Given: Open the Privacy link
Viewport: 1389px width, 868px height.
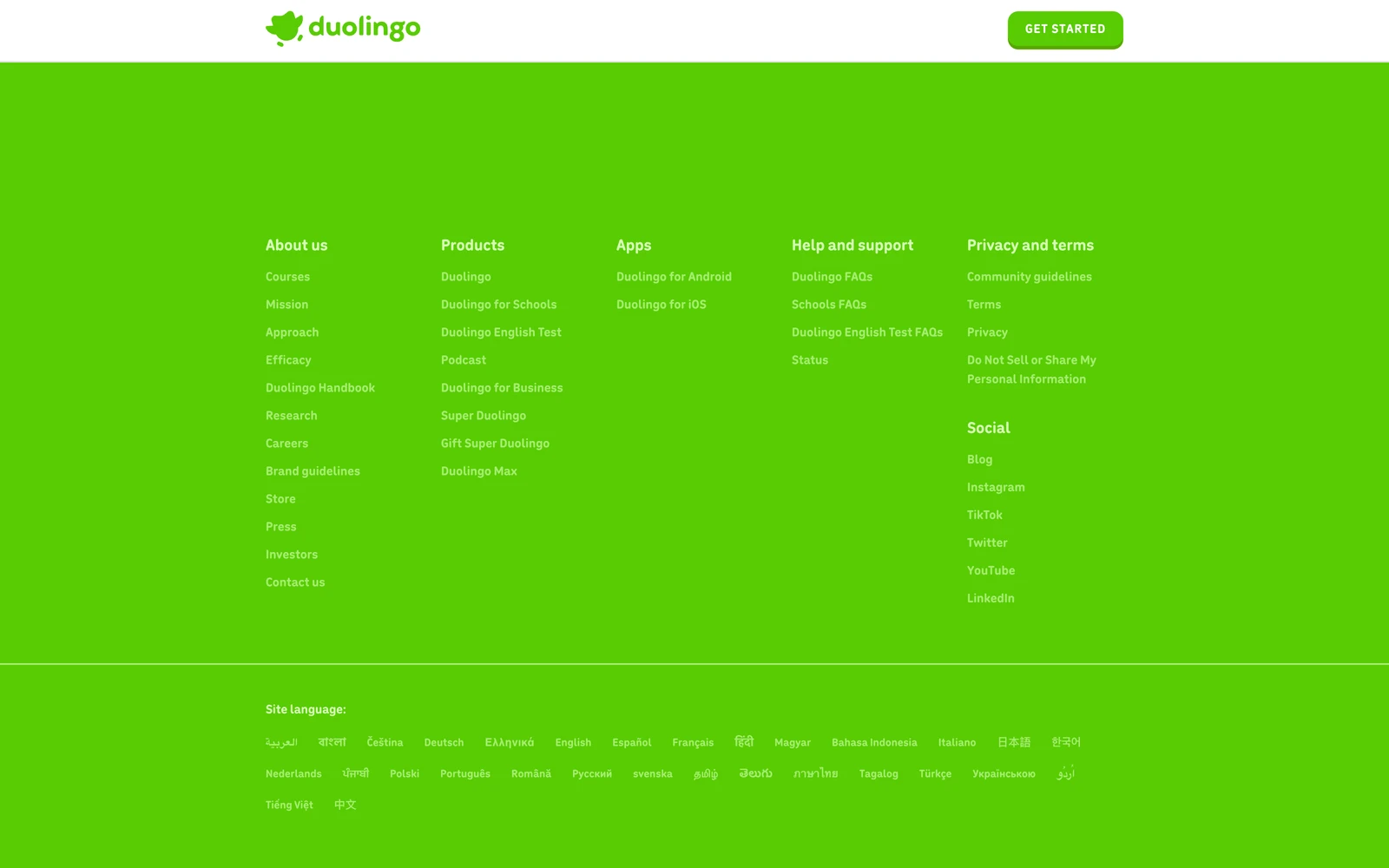Looking at the screenshot, I should click(x=987, y=332).
